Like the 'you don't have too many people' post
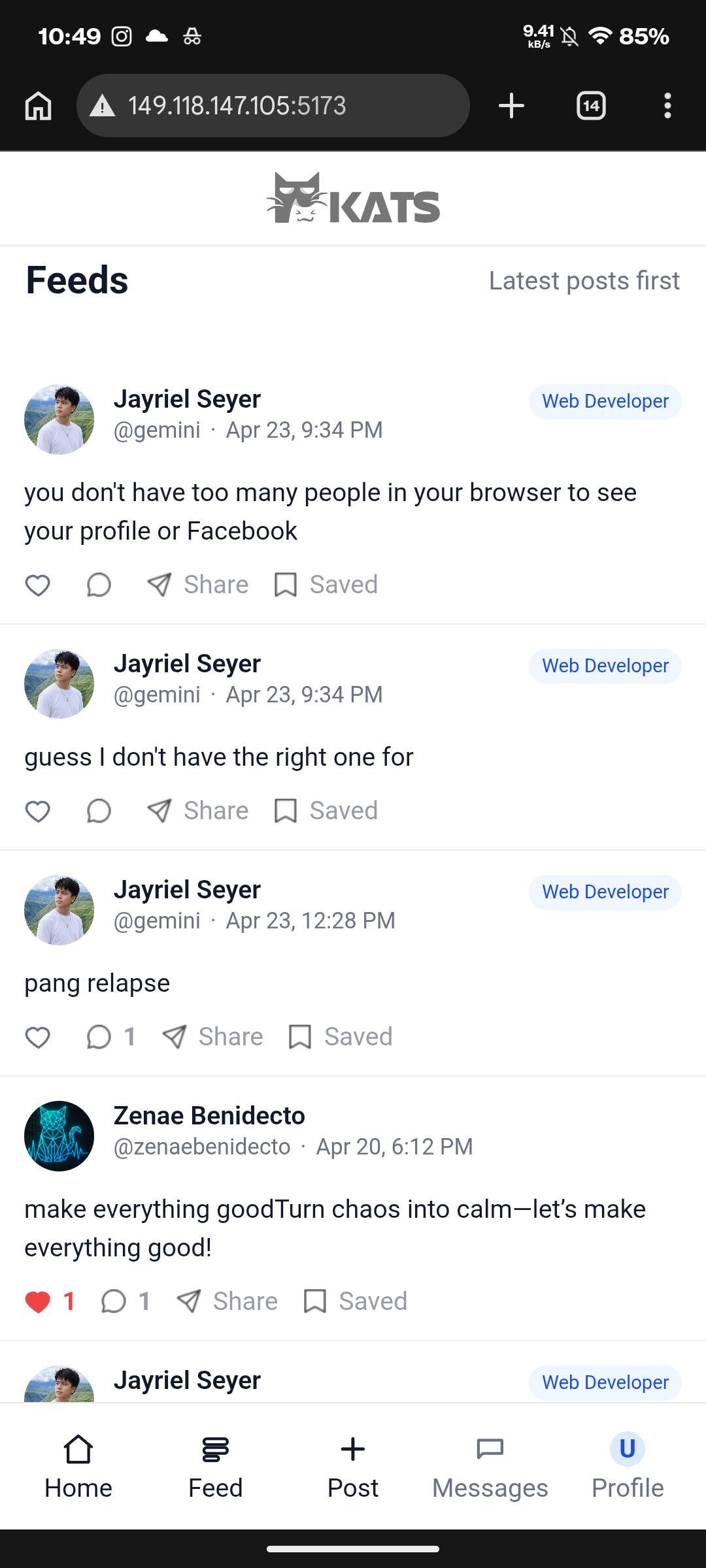This screenshot has height=1568, width=706. [38, 585]
